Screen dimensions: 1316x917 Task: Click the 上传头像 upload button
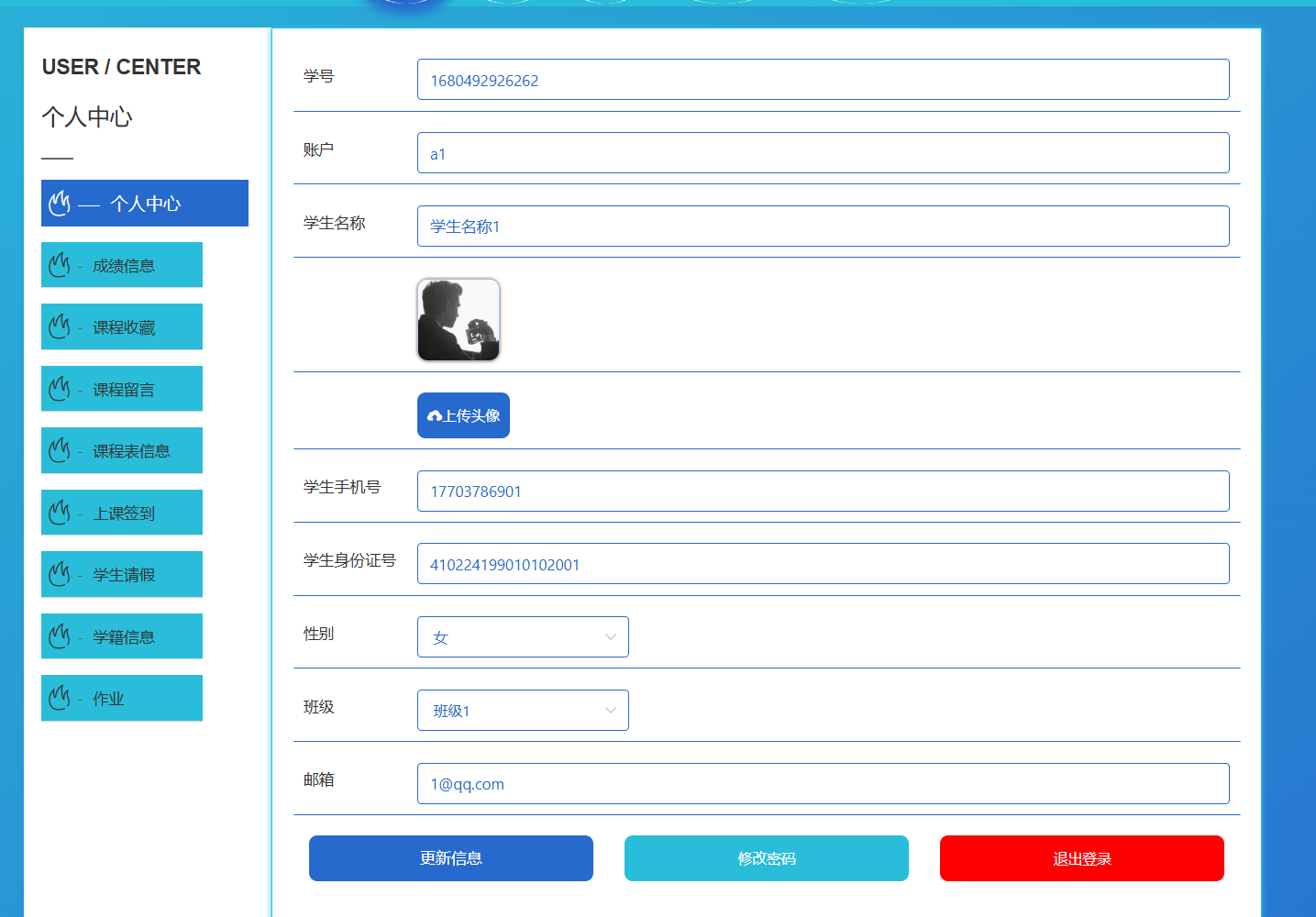point(463,415)
